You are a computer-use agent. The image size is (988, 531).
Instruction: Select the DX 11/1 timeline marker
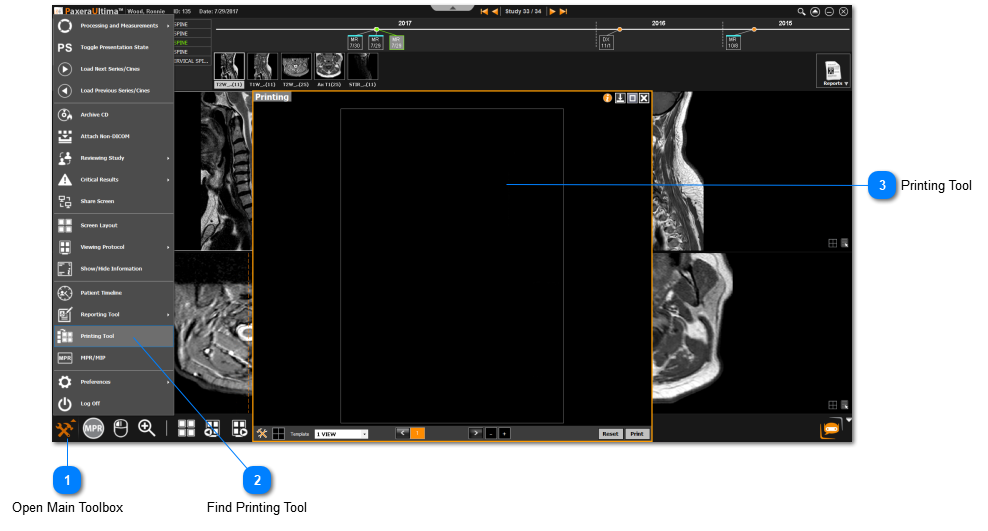point(607,43)
